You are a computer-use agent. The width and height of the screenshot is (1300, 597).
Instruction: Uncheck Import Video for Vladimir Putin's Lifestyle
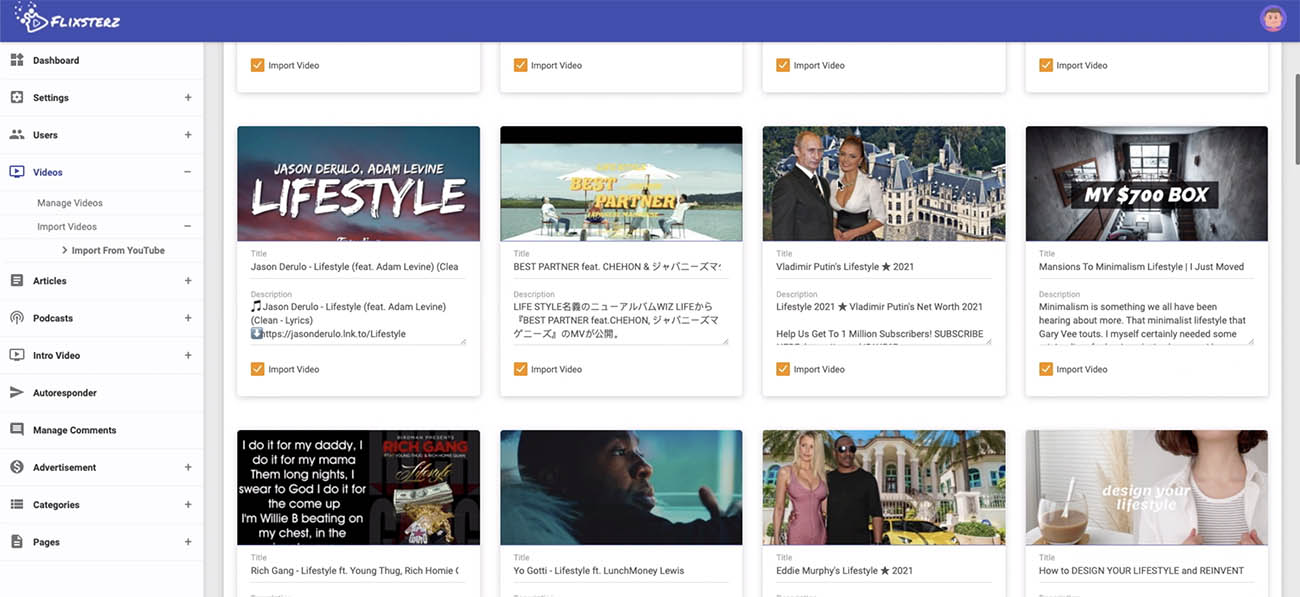tap(783, 369)
